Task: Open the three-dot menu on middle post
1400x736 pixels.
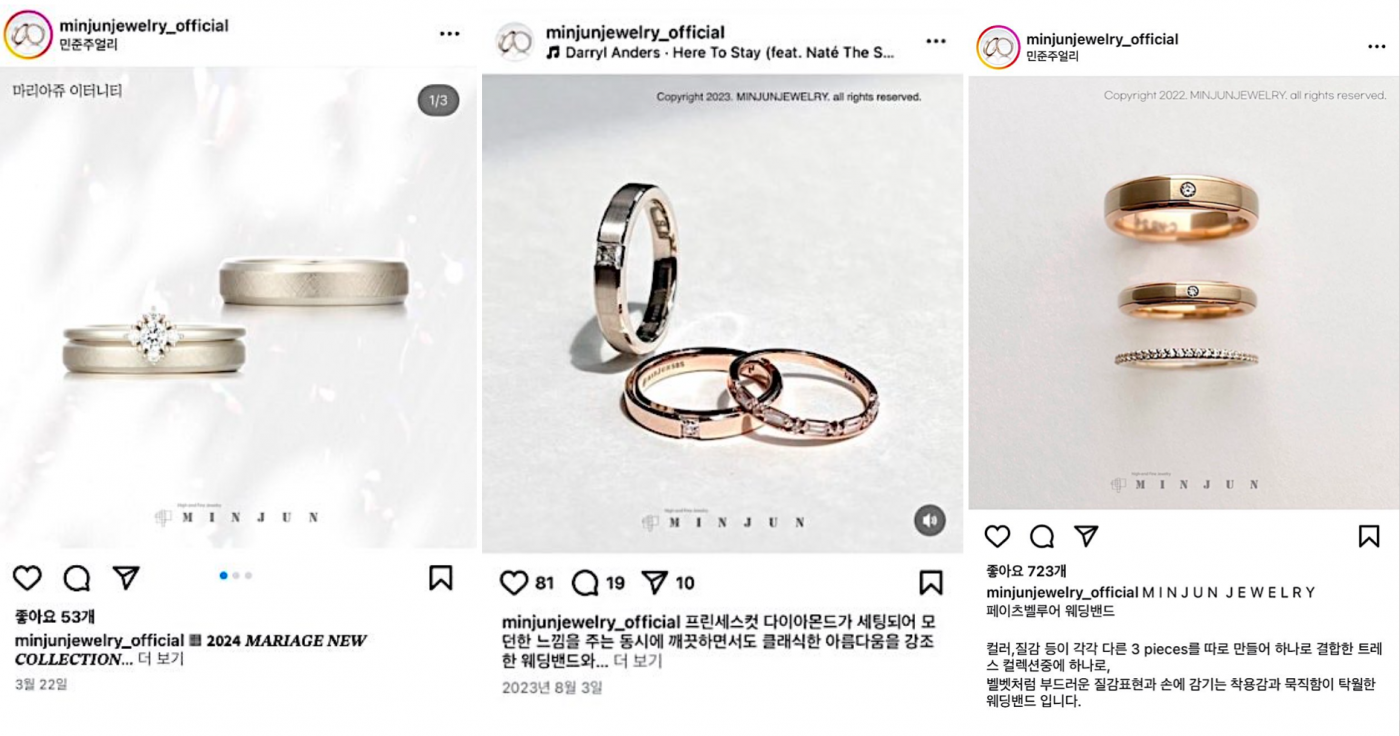Action: [936, 41]
